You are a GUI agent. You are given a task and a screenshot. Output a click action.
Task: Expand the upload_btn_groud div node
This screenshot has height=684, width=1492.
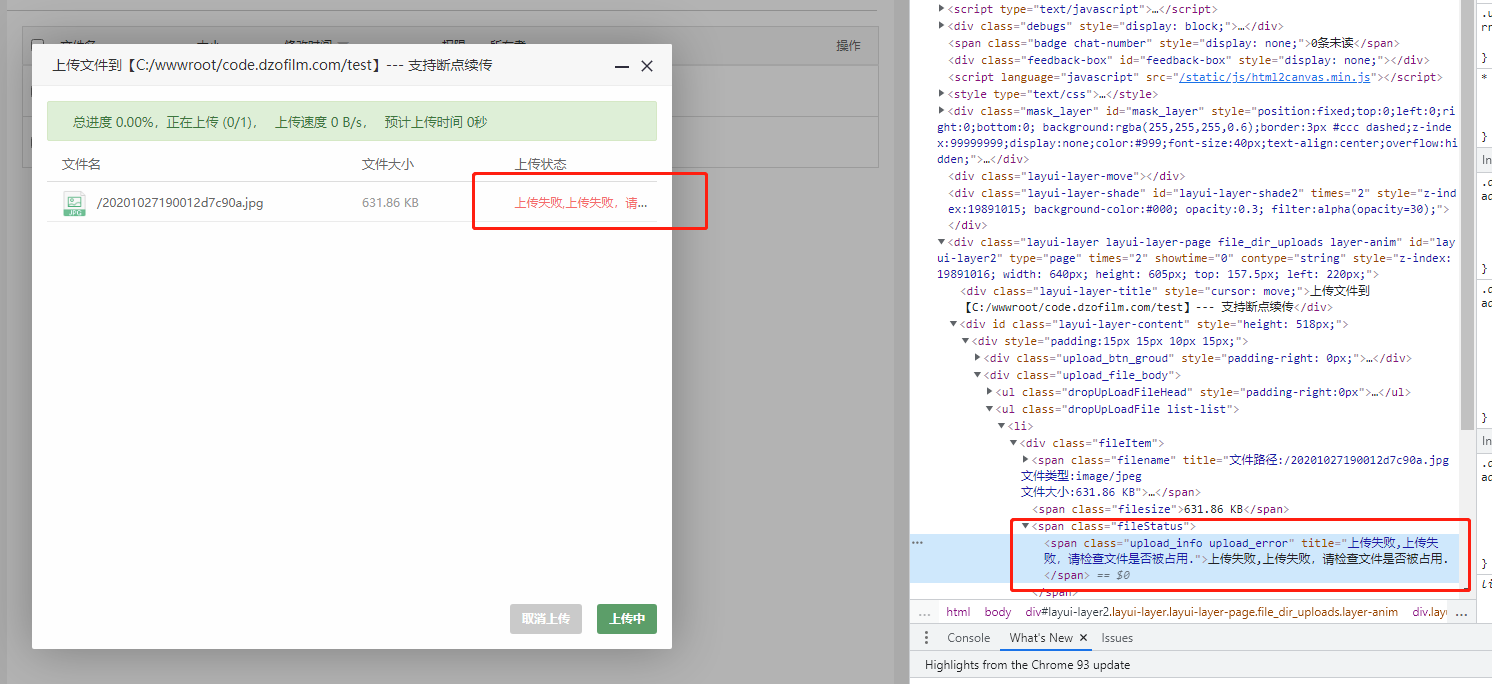977,358
